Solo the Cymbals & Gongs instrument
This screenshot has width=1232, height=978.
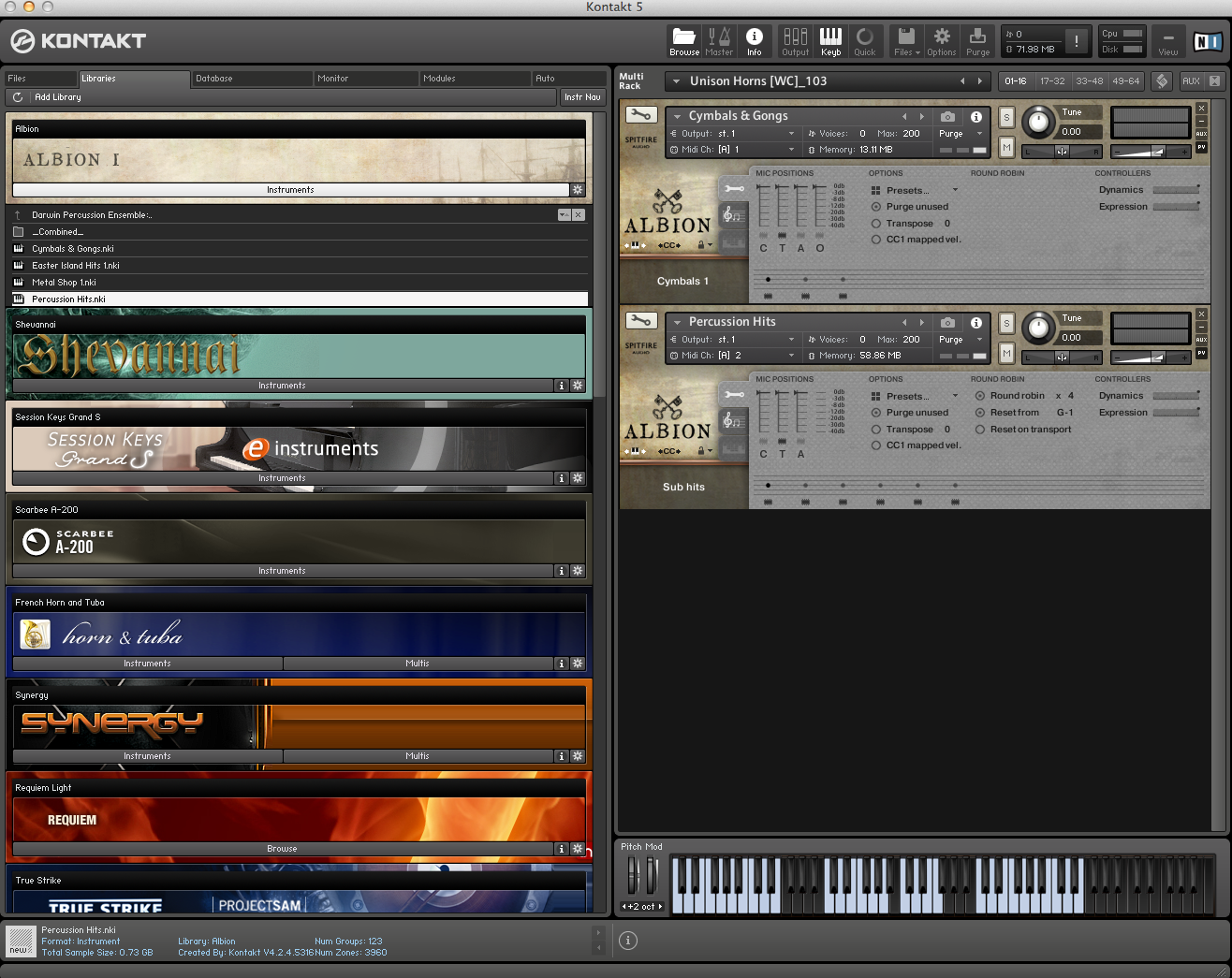pyautogui.click(x=1006, y=117)
